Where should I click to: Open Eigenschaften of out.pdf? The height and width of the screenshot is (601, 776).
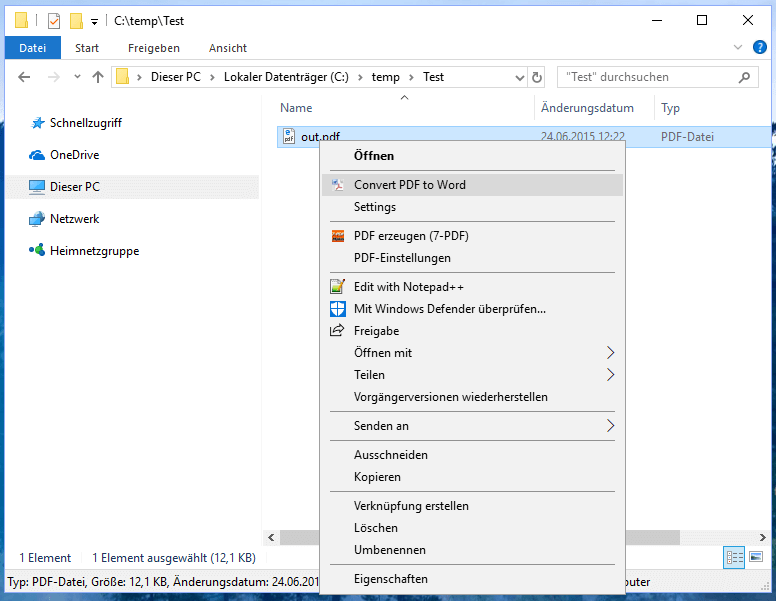point(472,579)
